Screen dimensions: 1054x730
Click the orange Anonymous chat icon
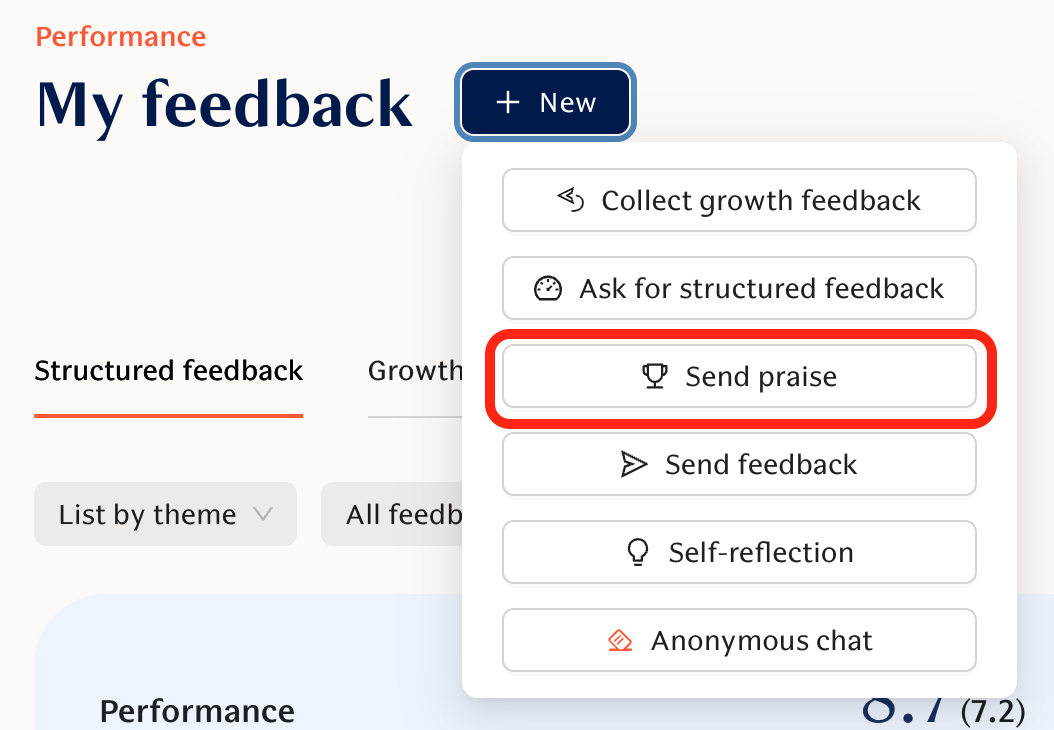[620, 640]
